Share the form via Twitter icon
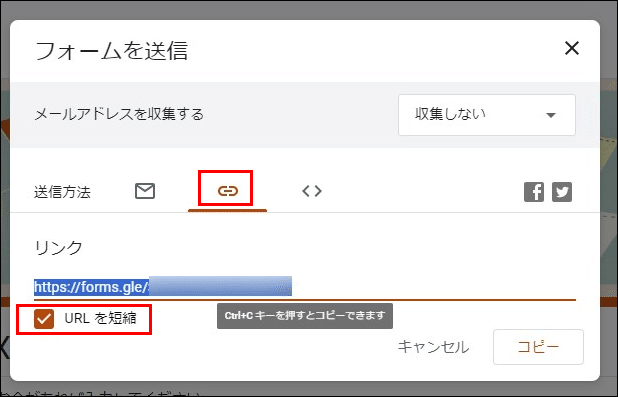Screen dimensions: 618x397 562,192
